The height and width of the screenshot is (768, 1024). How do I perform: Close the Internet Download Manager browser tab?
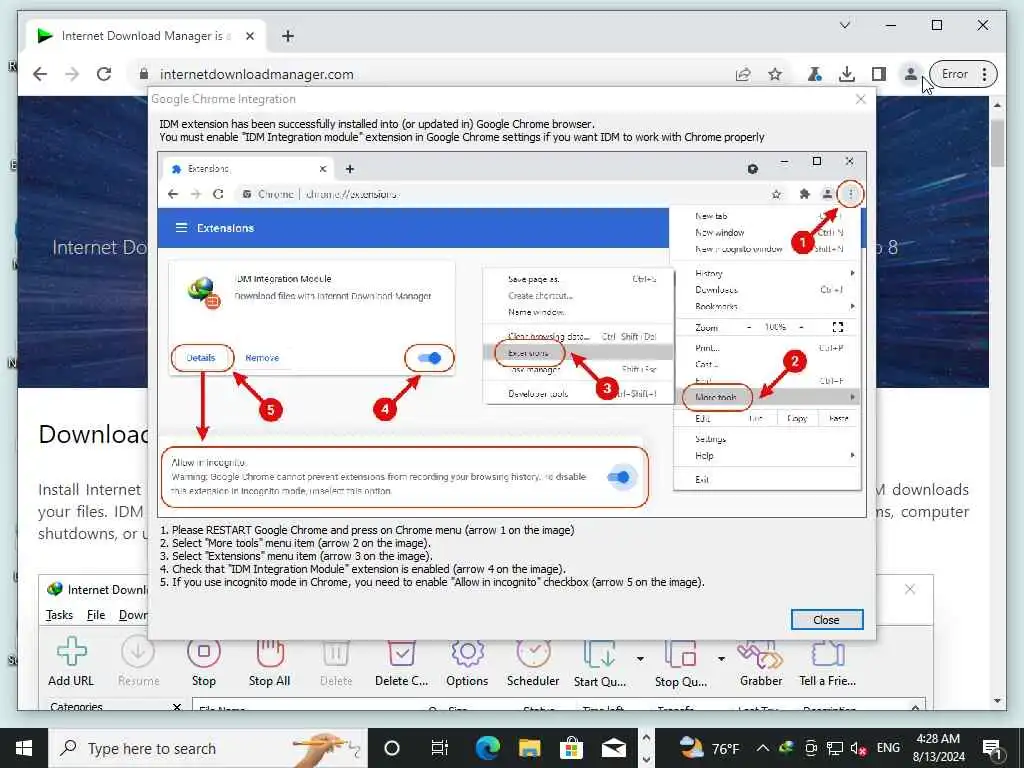pyautogui.click(x=249, y=36)
